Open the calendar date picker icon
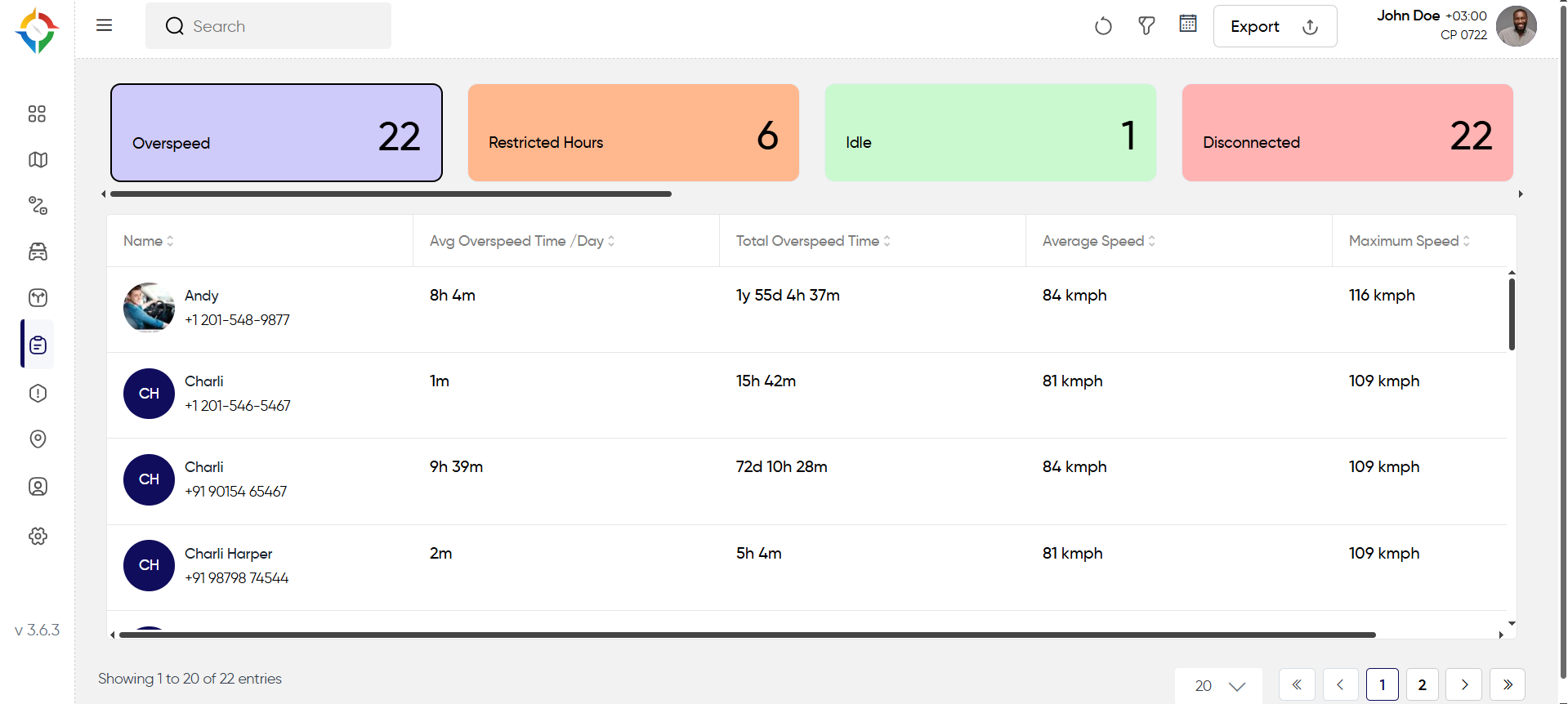The height and width of the screenshot is (704, 1568). [1188, 24]
